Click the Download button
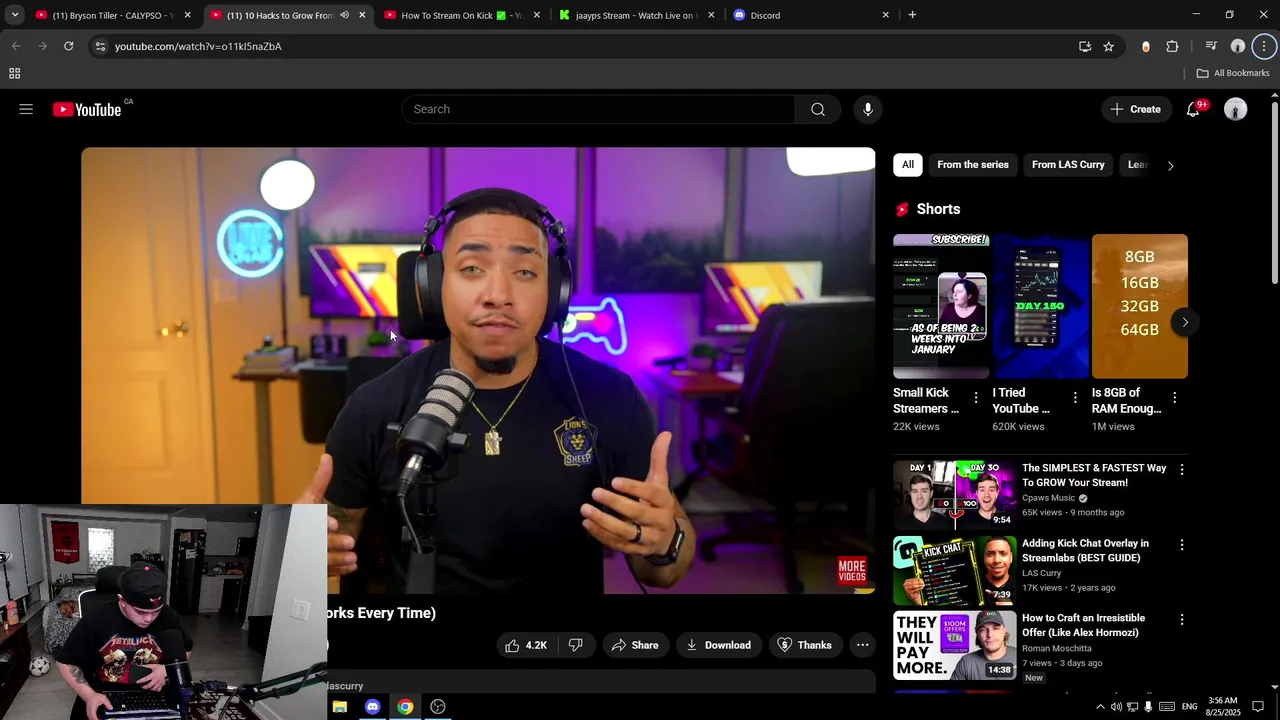This screenshot has width=1280, height=720. tap(718, 645)
